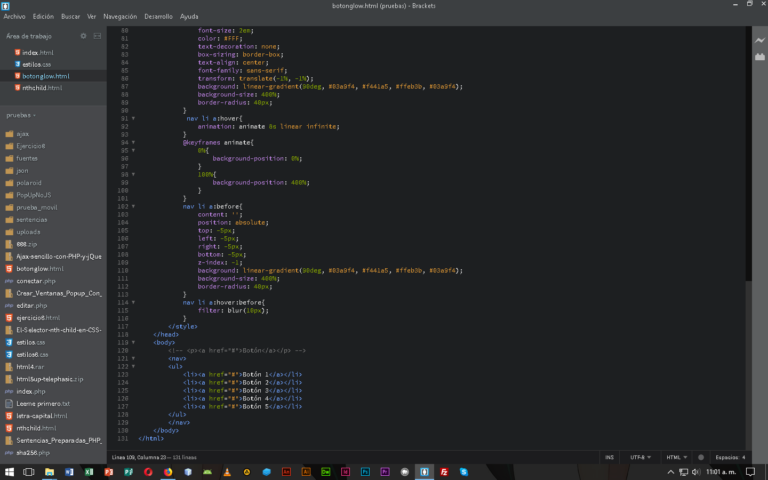
Task: Open index.html from the working files
Action: click(x=37, y=52)
